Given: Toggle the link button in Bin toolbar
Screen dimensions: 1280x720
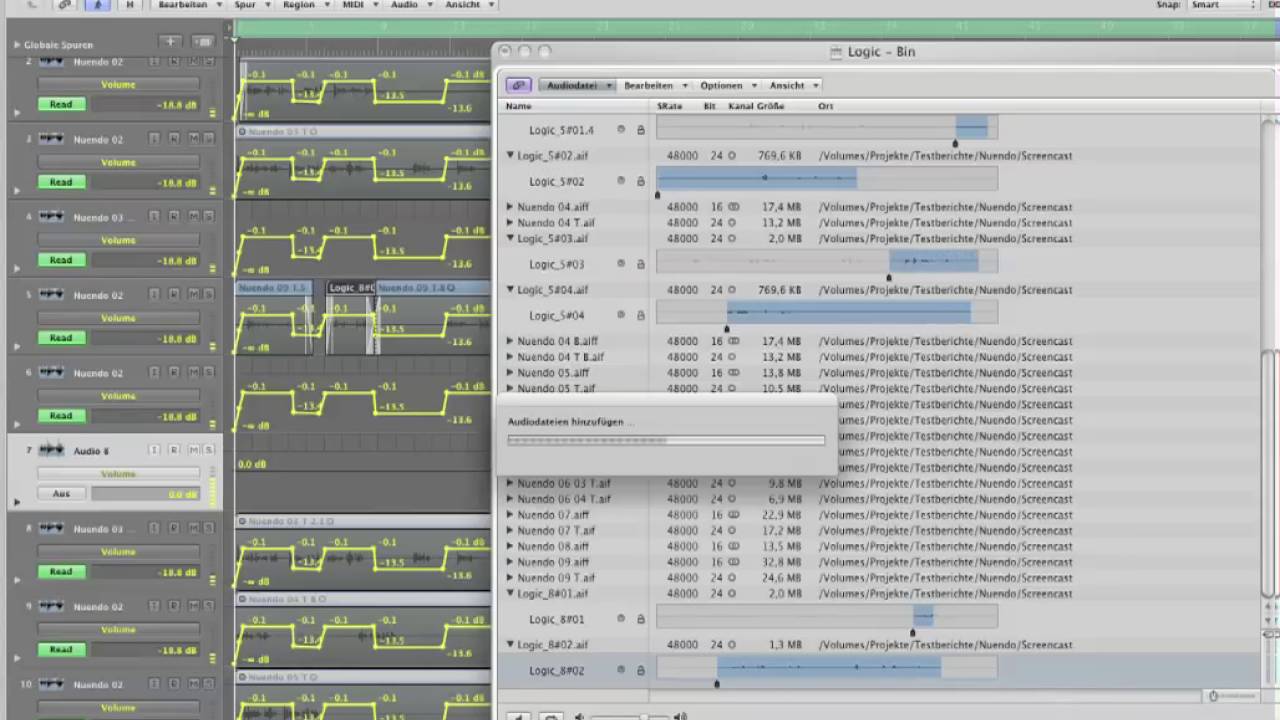Looking at the screenshot, I should 518,85.
